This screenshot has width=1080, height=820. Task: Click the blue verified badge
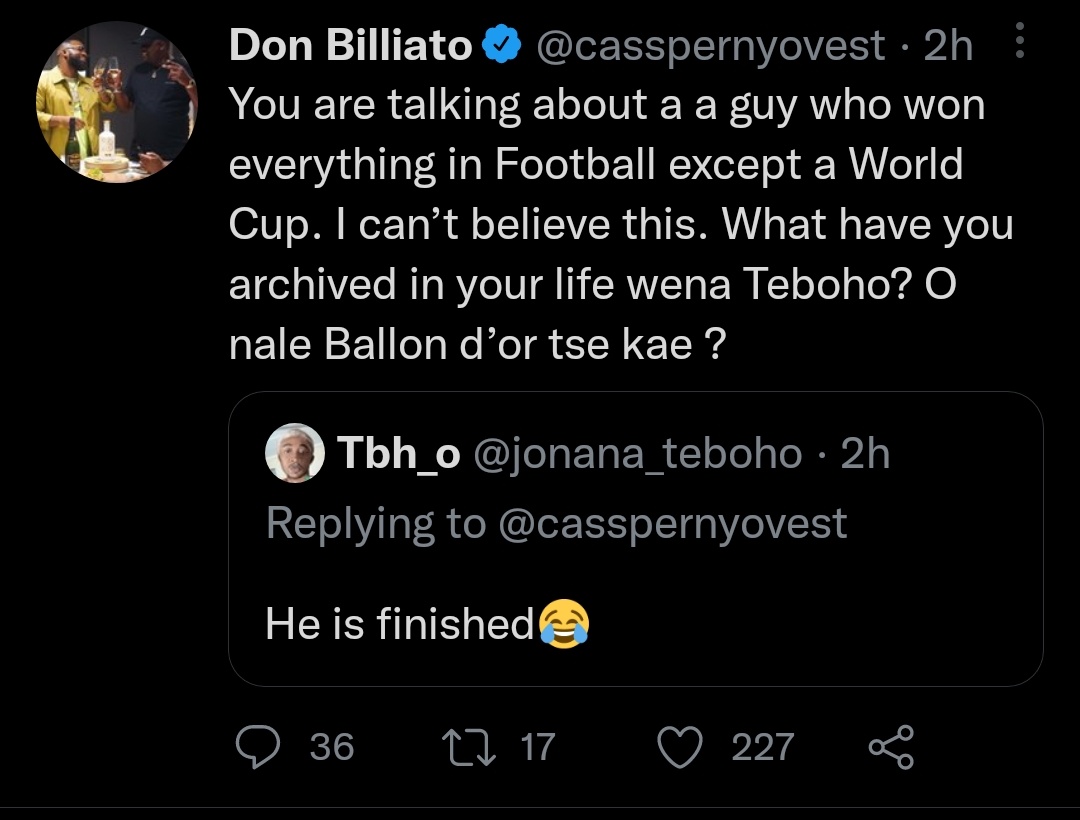point(501,44)
